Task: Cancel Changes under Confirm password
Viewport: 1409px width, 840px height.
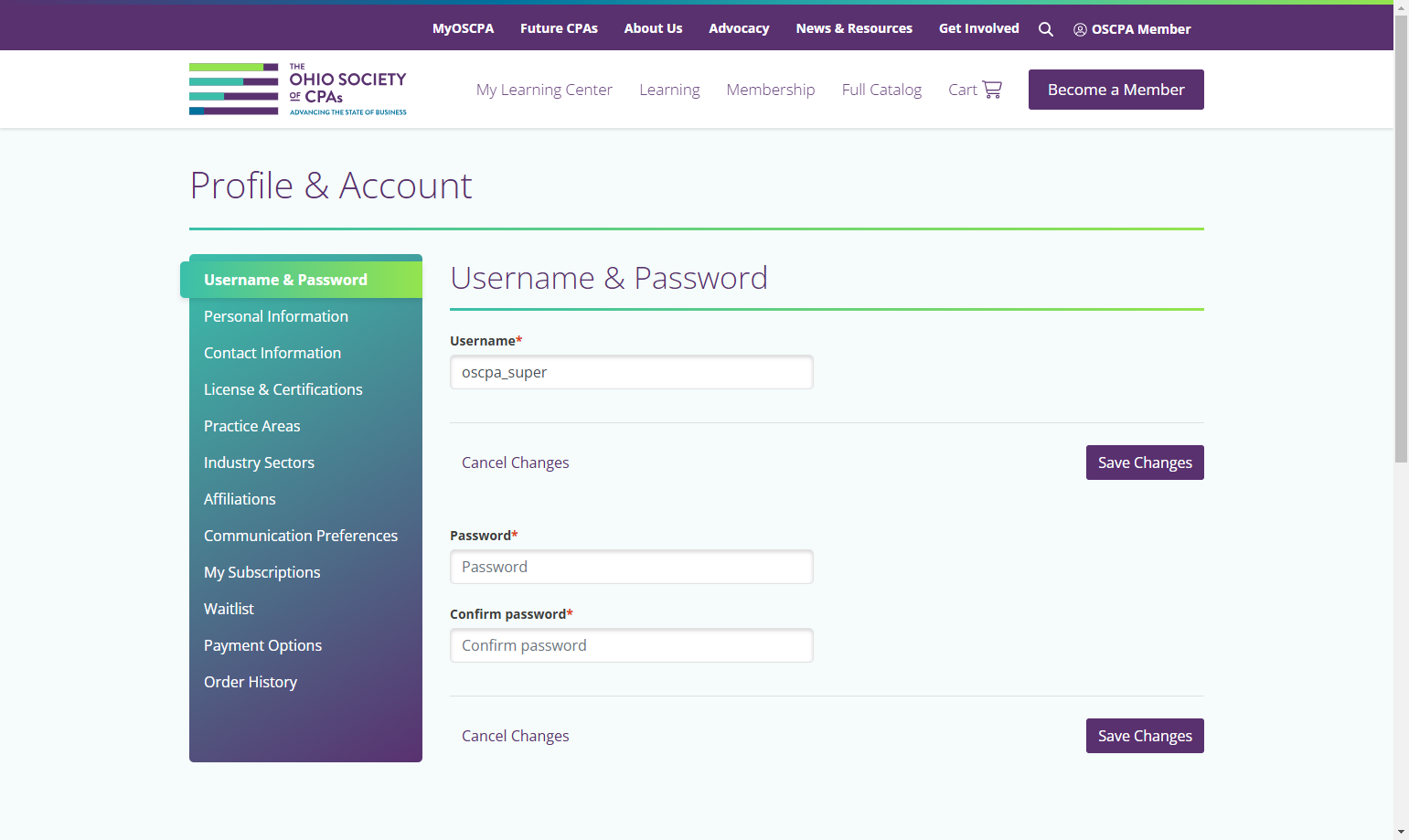Action: [516, 736]
